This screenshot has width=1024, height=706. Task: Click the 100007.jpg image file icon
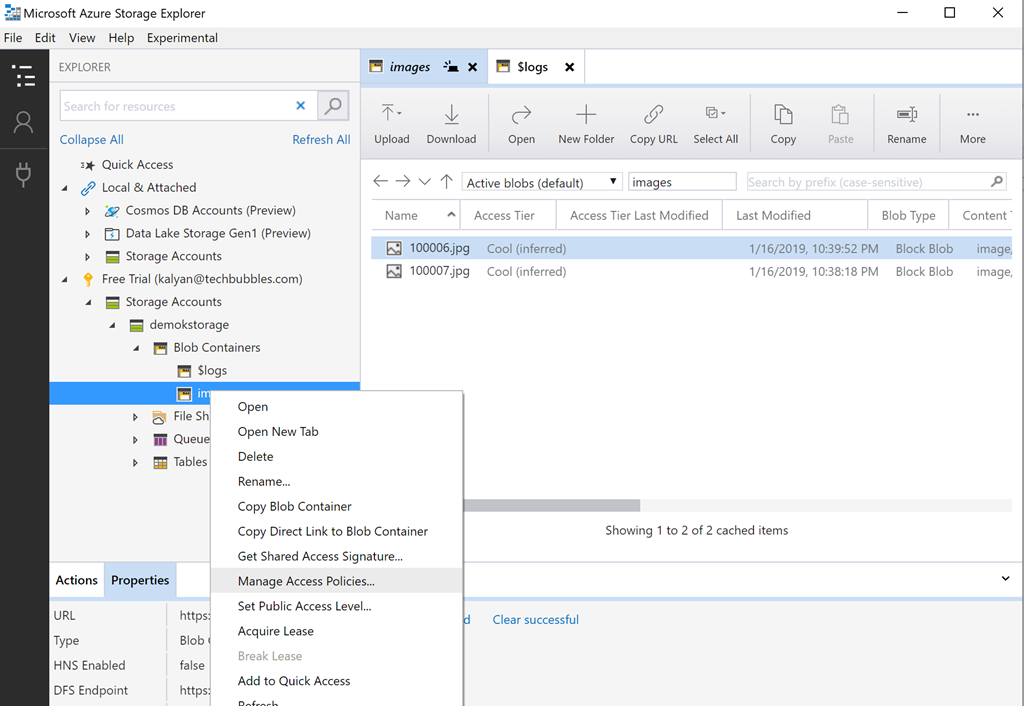pos(394,271)
